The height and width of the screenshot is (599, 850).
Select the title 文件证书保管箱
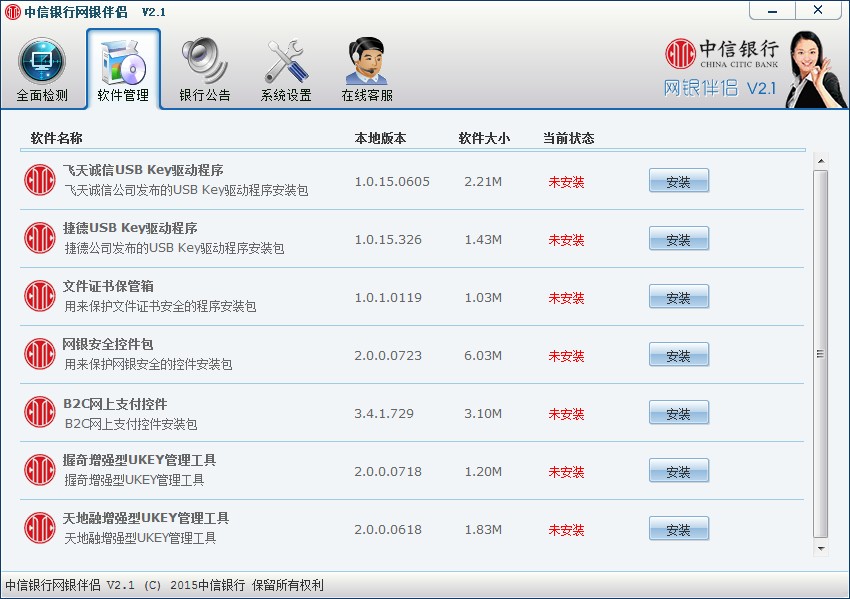pos(108,286)
